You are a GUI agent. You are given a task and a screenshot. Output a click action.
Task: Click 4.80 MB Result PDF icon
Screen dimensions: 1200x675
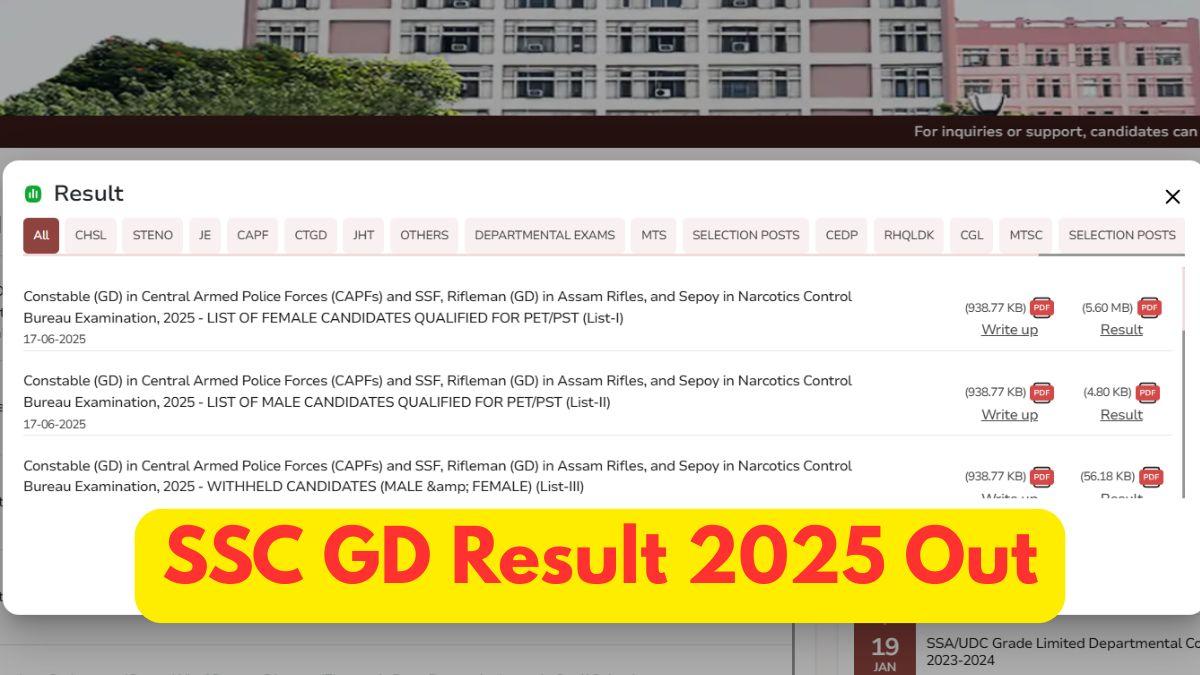pos(1147,393)
